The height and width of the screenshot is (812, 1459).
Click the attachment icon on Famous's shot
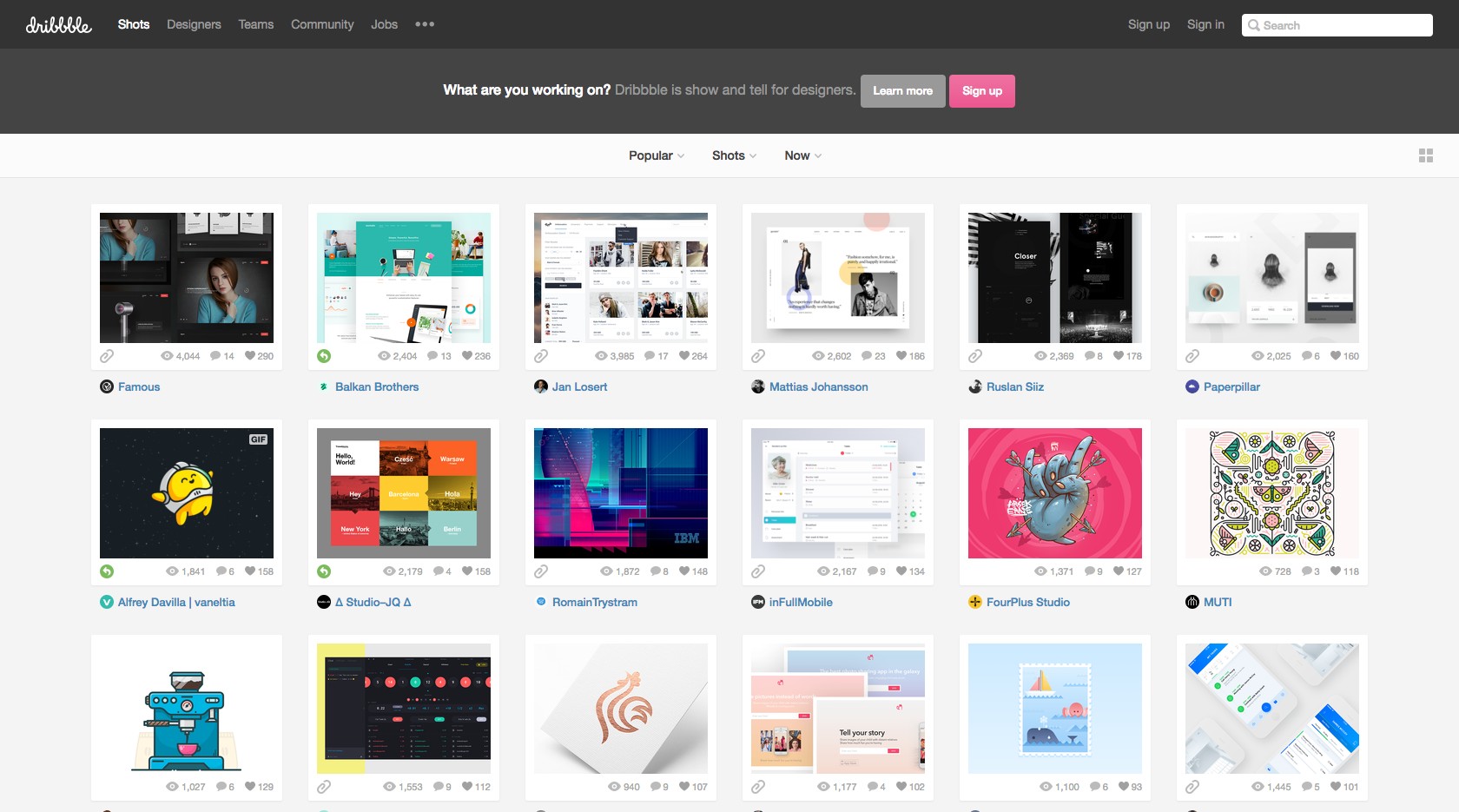click(106, 355)
